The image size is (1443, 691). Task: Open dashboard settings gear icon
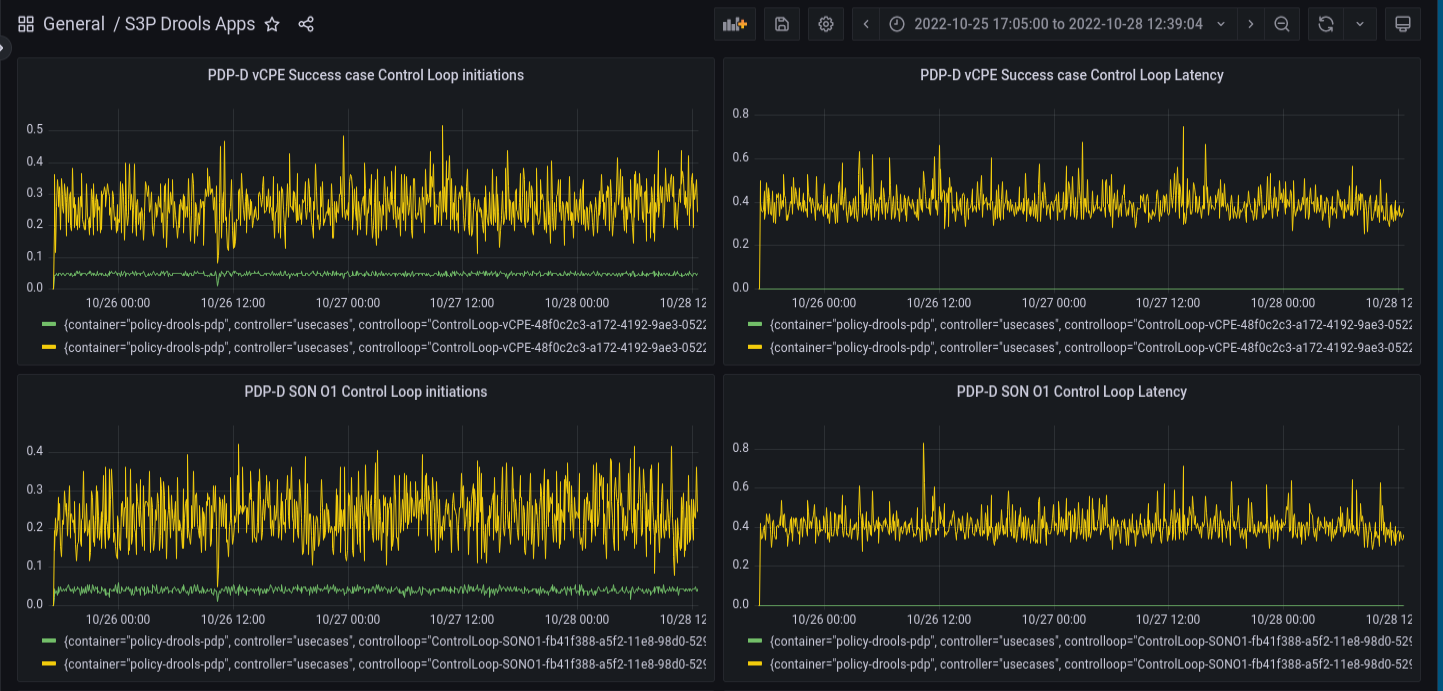826,24
